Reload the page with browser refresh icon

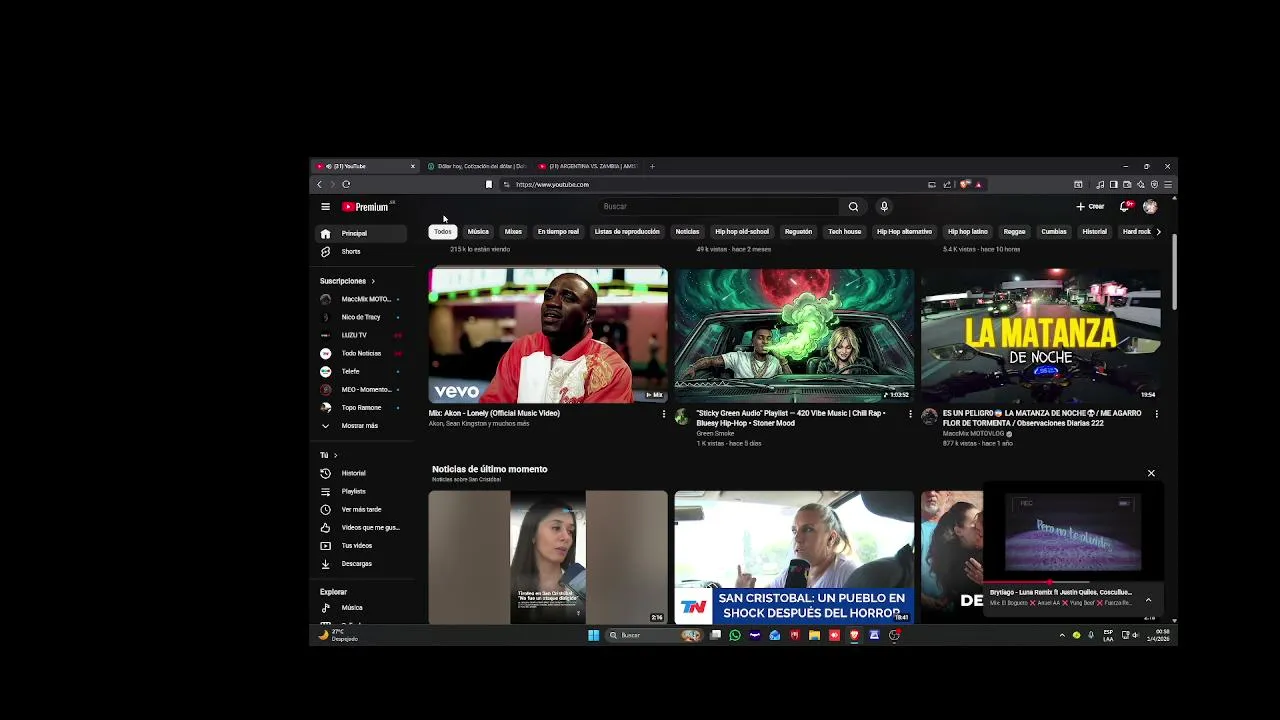(x=346, y=184)
